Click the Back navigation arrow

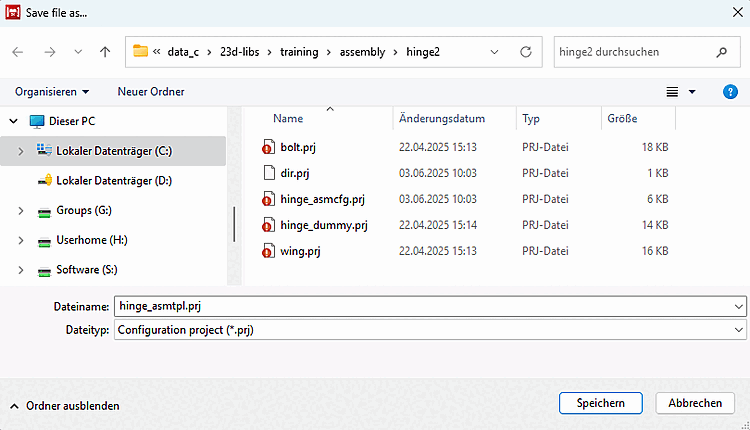click(17, 52)
